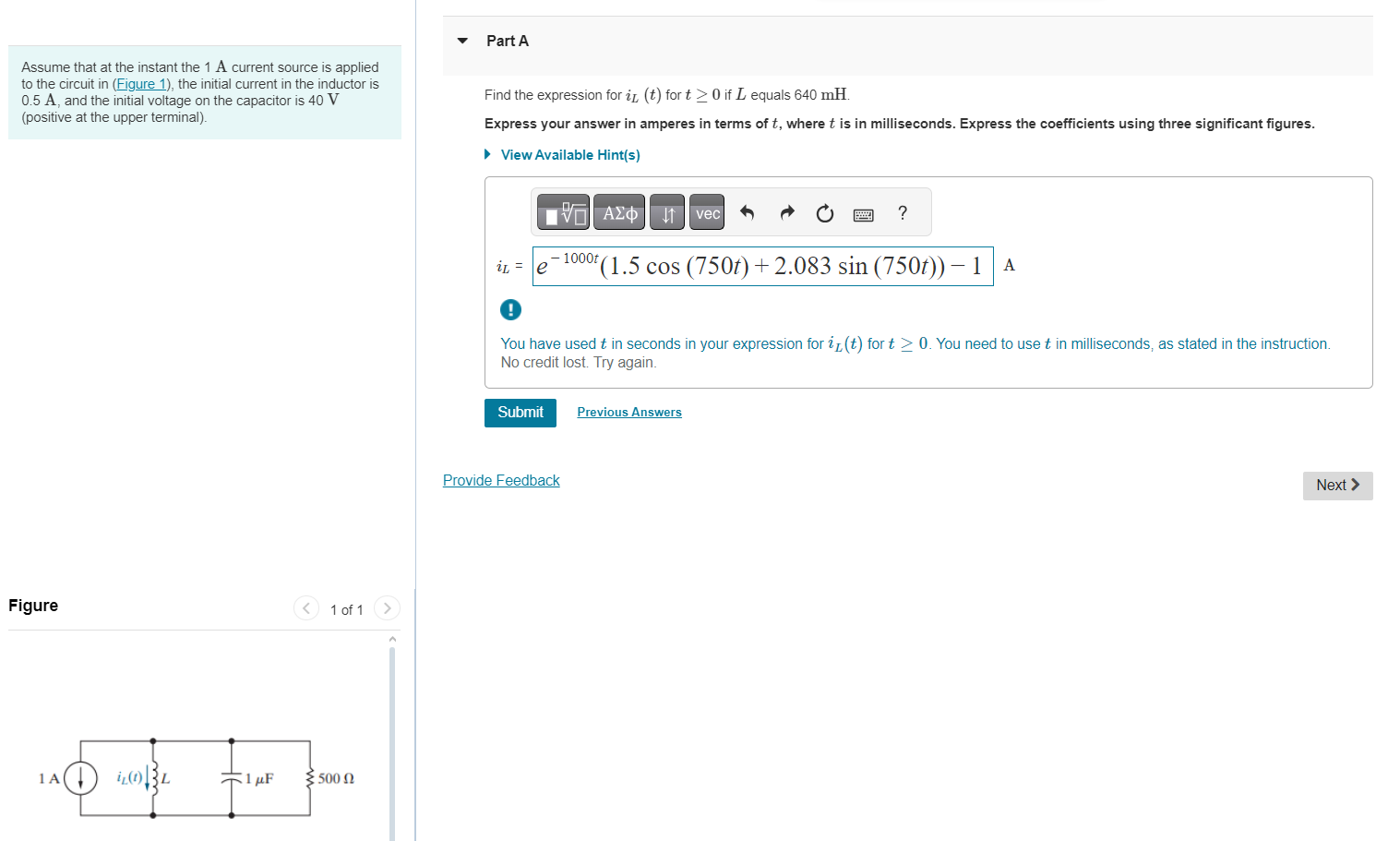Image resolution: width=1400 pixels, height=841 pixels.
Task: Click the question mark help icon
Action: (902, 212)
